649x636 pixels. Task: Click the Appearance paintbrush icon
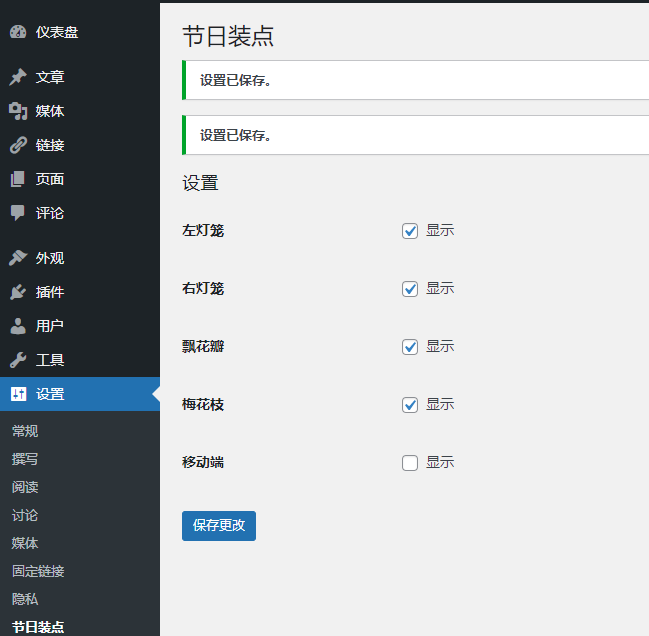18,258
